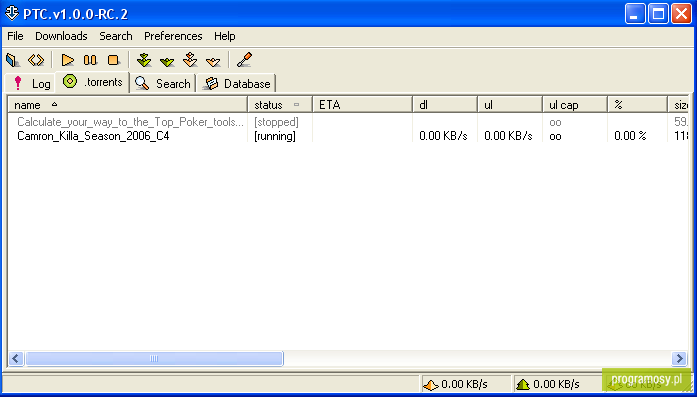Click the orange angle-brackets toolbar icon

tap(36, 60)
